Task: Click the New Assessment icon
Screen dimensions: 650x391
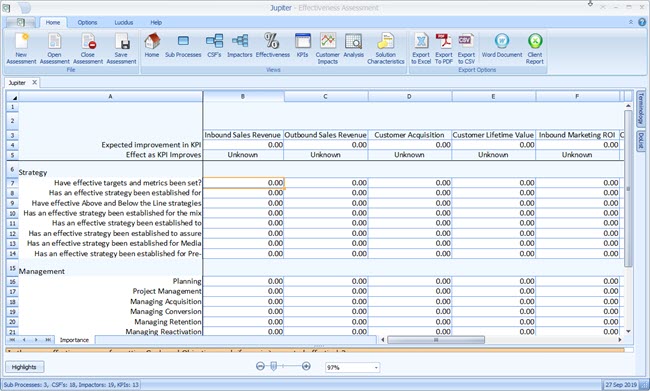Action: click(x=21, y=49)
